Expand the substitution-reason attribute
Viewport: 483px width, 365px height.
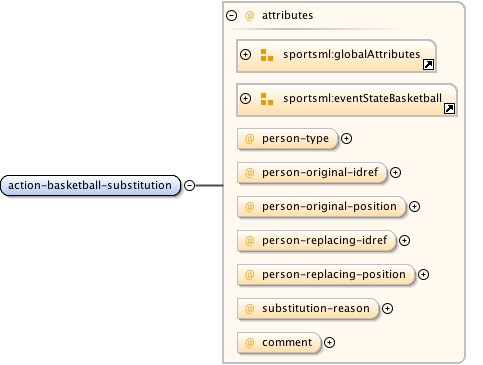(387, 309)
